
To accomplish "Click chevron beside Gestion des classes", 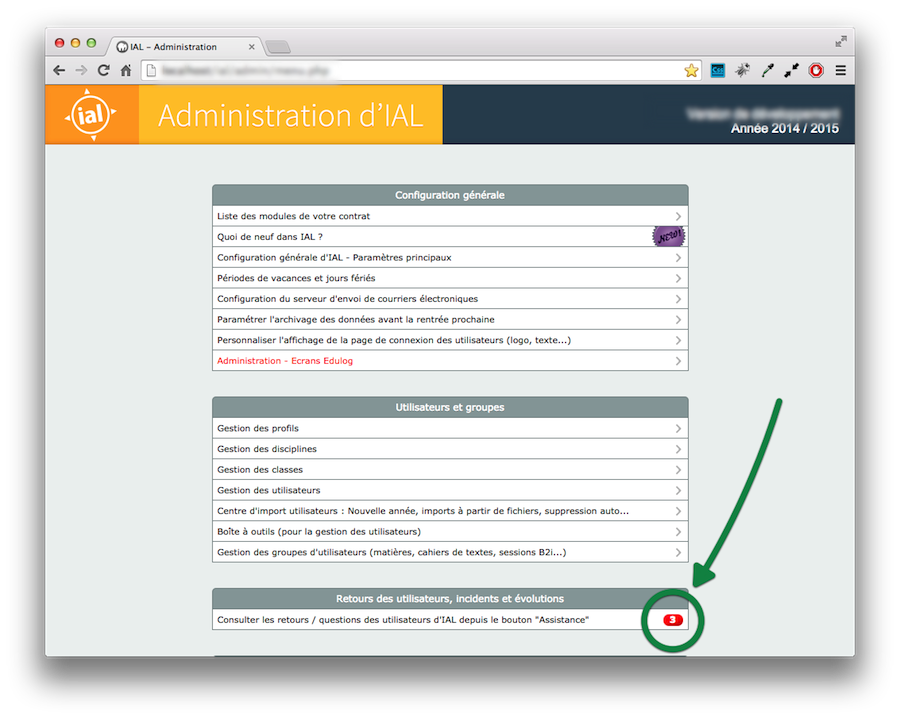I will pos(678,470).
